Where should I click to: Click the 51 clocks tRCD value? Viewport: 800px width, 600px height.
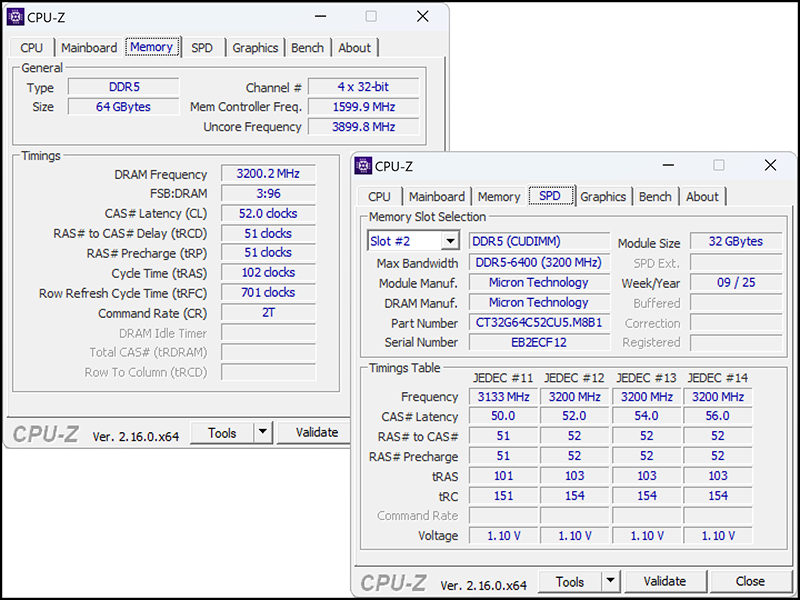click(268, 233)
